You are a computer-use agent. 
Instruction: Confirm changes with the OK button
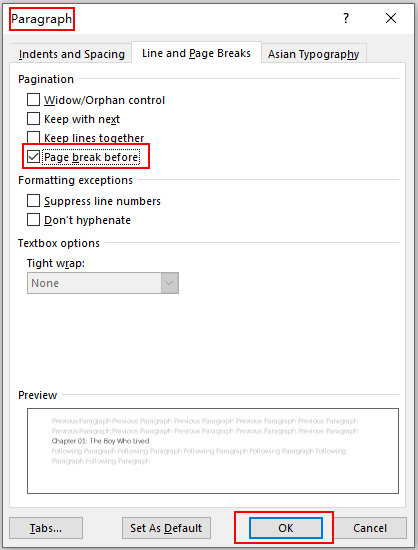tap(285, 528)
